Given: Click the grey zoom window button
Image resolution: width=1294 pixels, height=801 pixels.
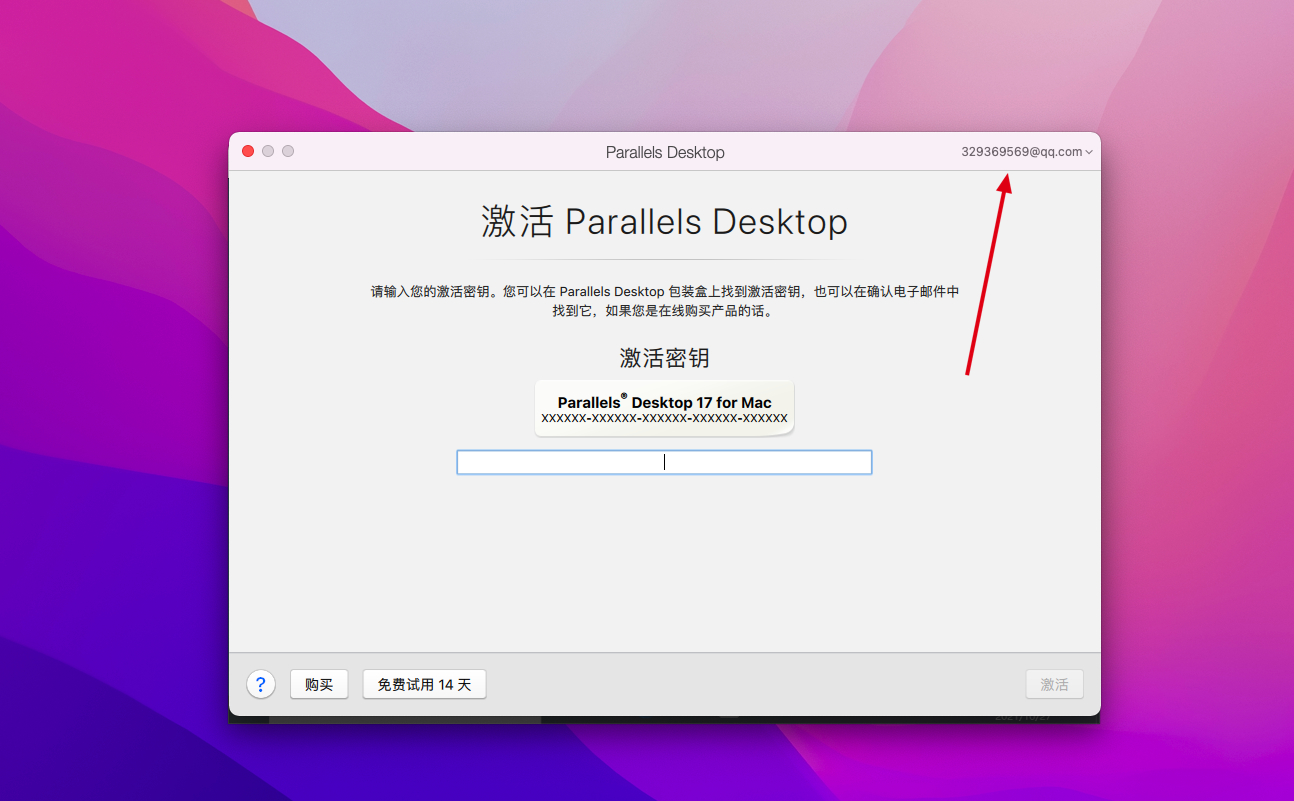Looking at the screenshot, I should click(288, 151).
